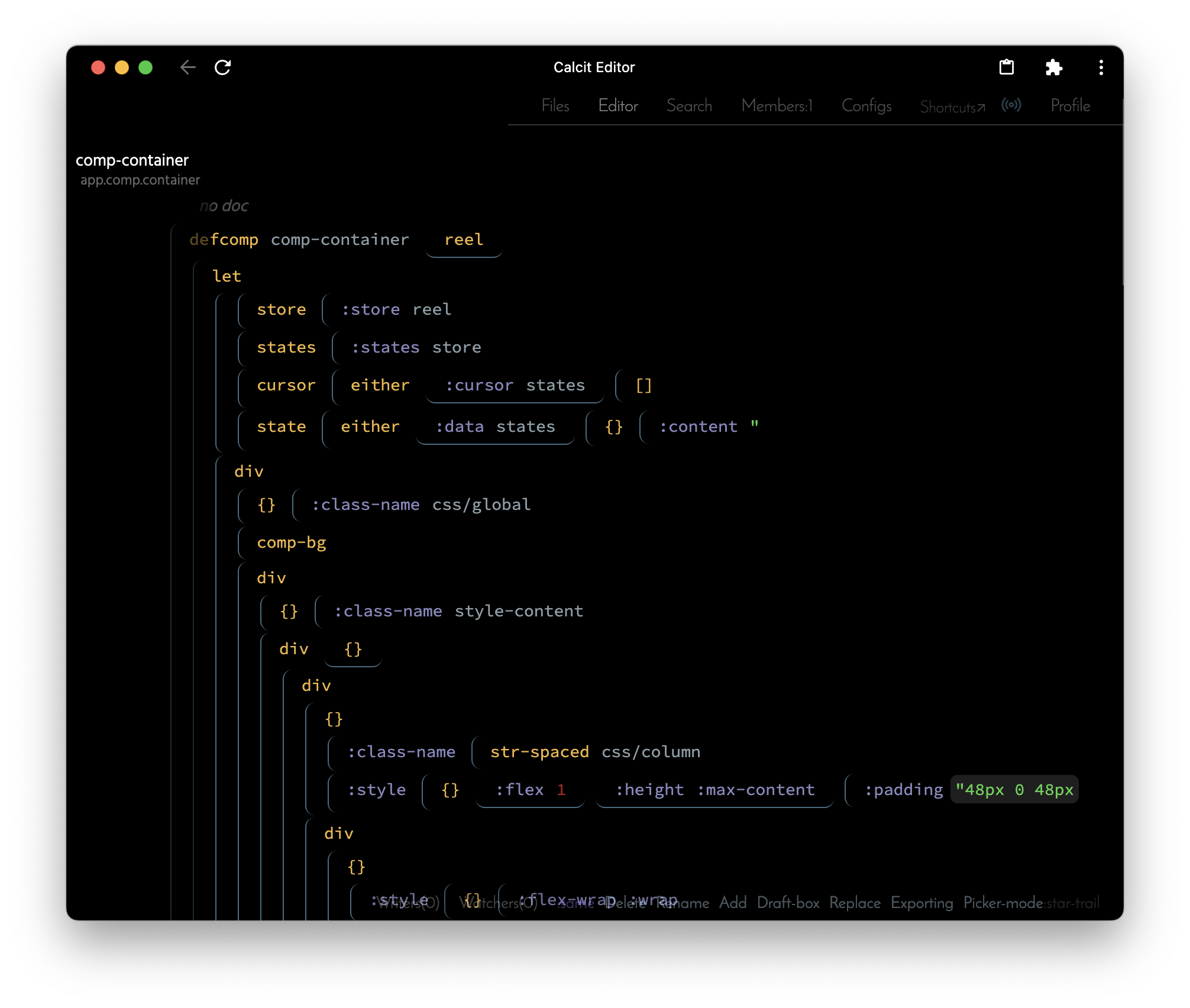This screenshot has height=1008, width=1190.
Task: Open the broadcast connection icon near Profile
Action: 1013,105
